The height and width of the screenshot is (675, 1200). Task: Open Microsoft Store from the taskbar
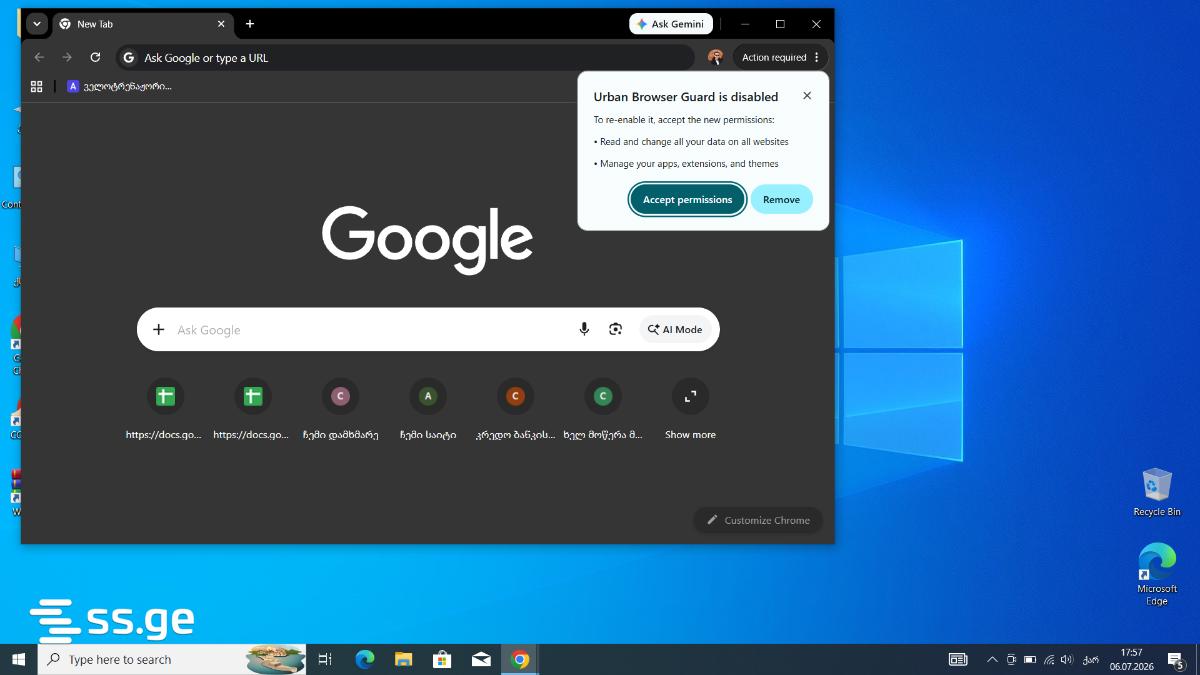442,659
